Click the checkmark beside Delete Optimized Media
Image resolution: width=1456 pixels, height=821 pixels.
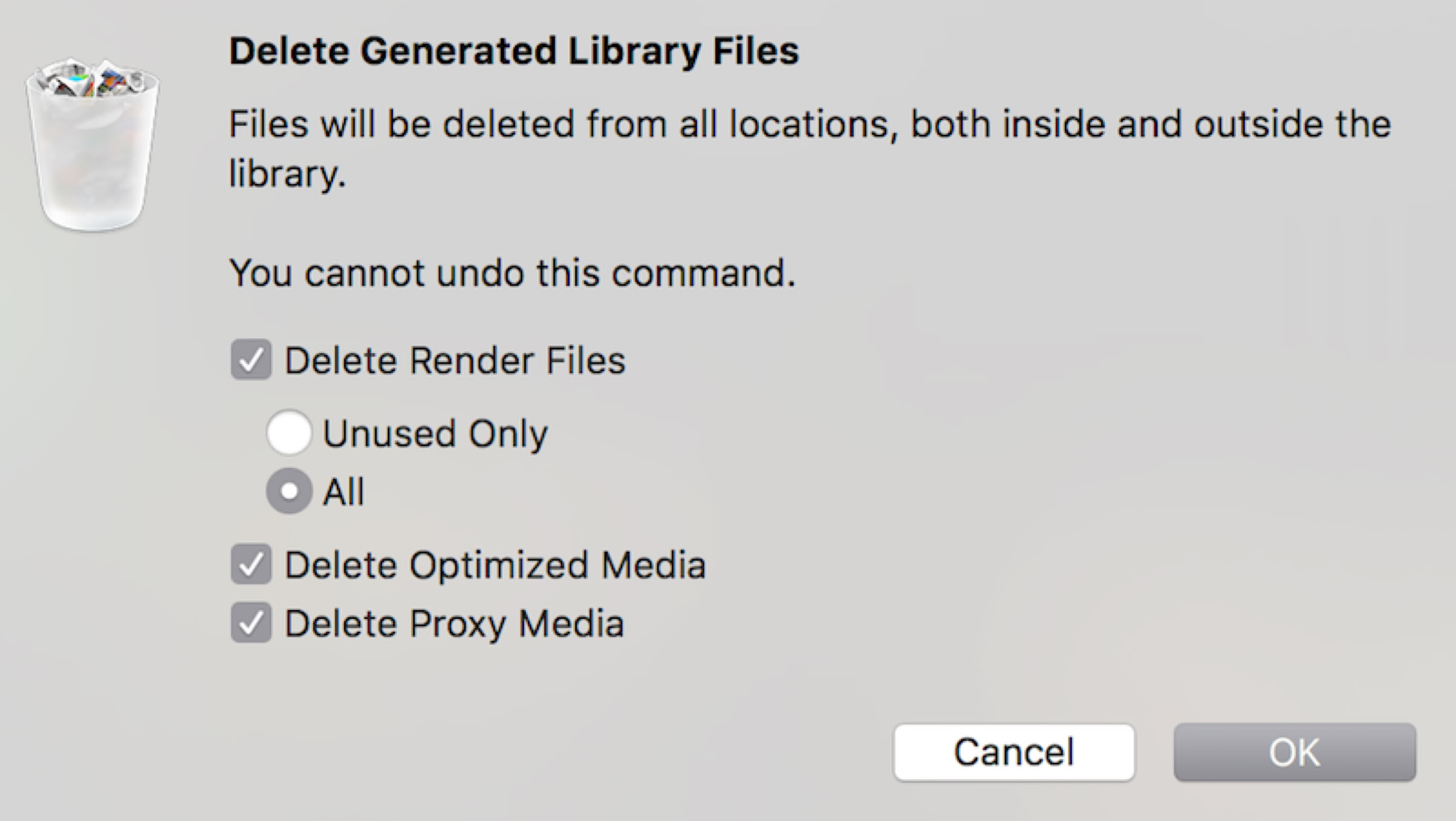[251, 564]
